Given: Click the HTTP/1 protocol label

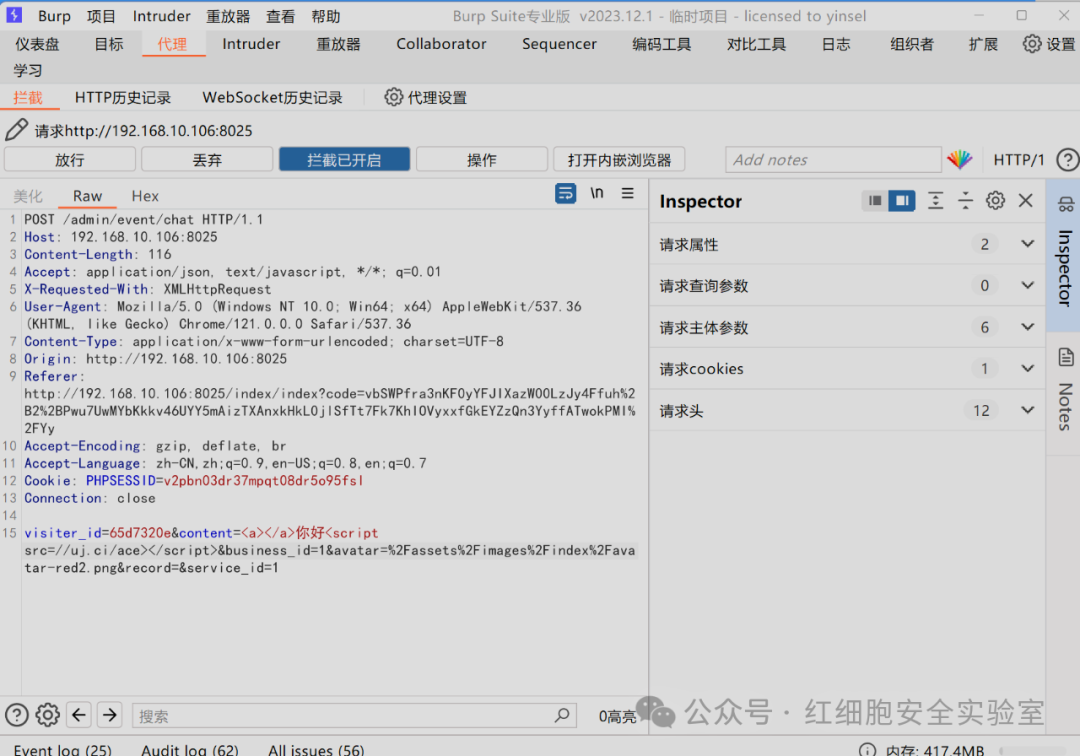Looking at the screenshot, I should (1019, 160).
